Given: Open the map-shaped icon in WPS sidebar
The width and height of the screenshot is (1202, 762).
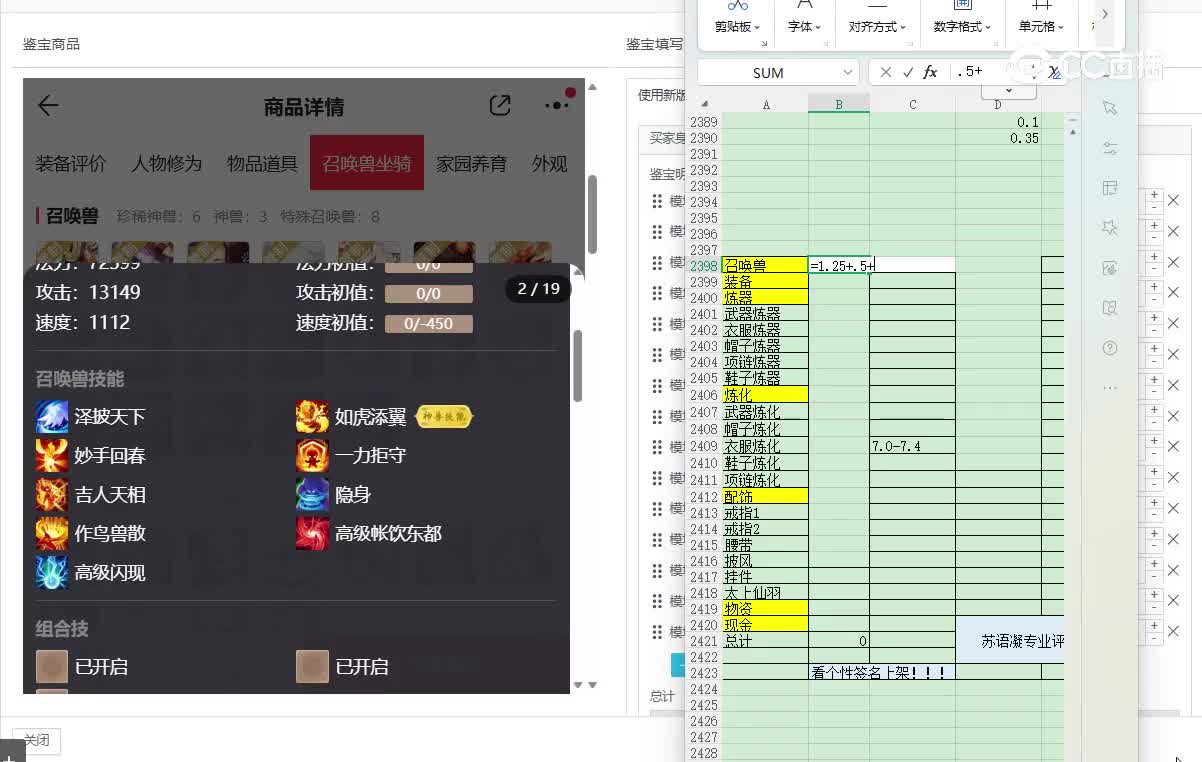Looking at the screenshot, I should (1109, 308).
